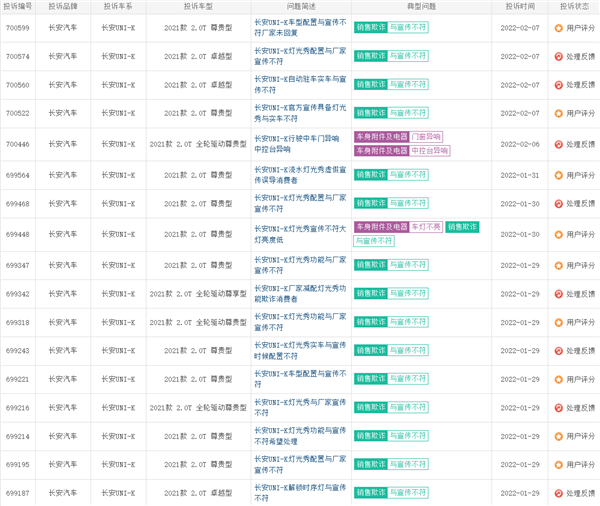Click '与宣传不符' tag in row 699187
Viewport: 600px width, 506px height.
408,493
